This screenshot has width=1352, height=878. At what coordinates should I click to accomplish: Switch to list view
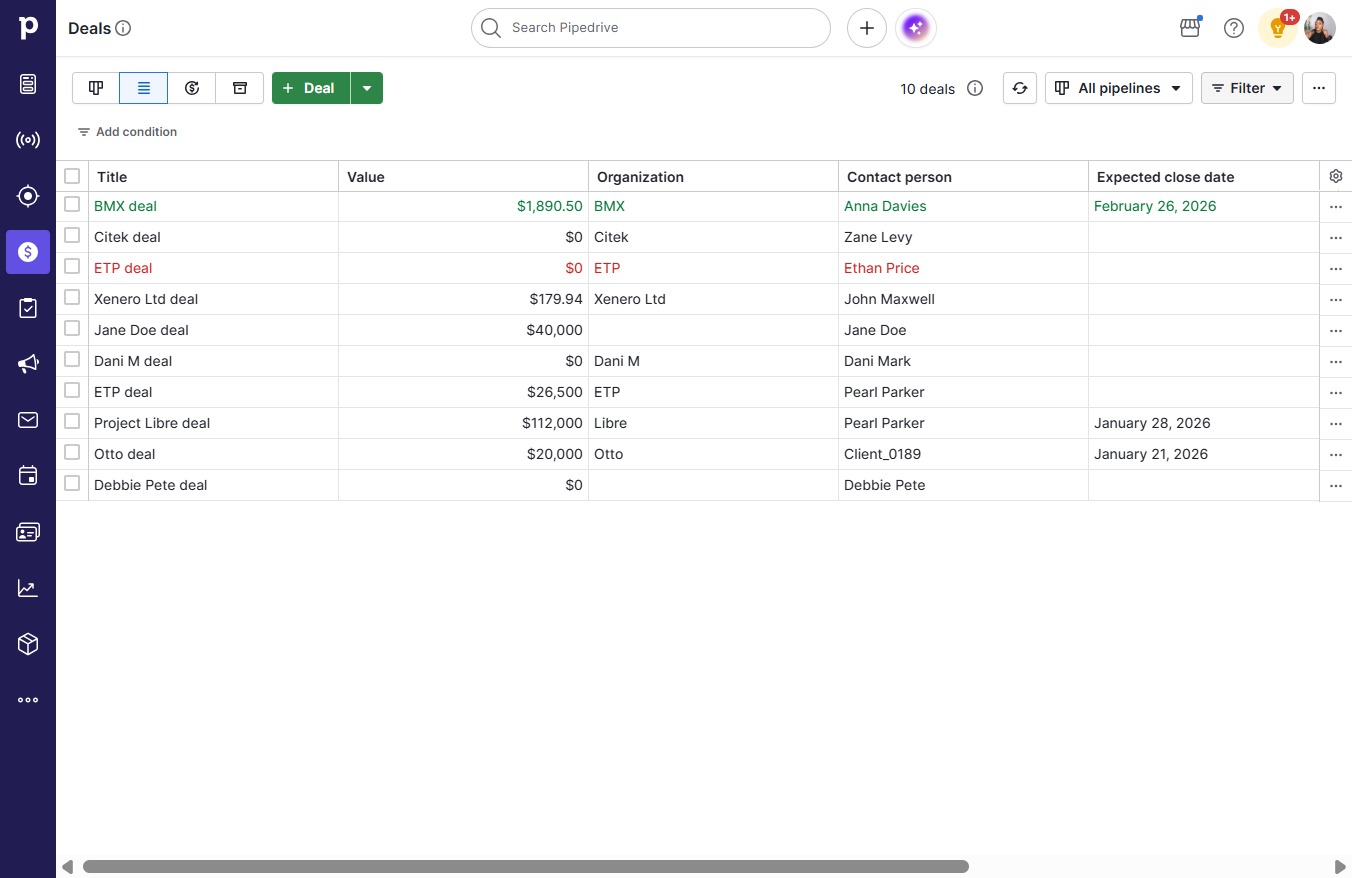[x=144, y=88]
